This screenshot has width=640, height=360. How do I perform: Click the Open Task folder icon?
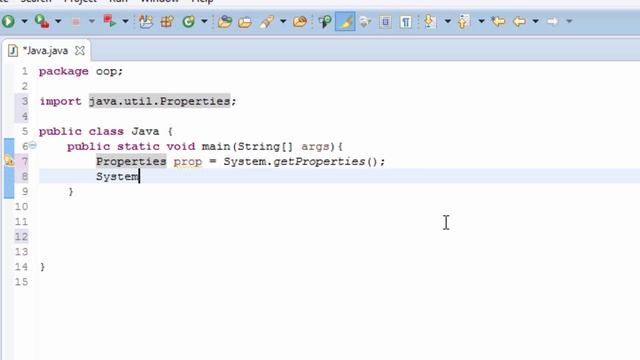245,22
